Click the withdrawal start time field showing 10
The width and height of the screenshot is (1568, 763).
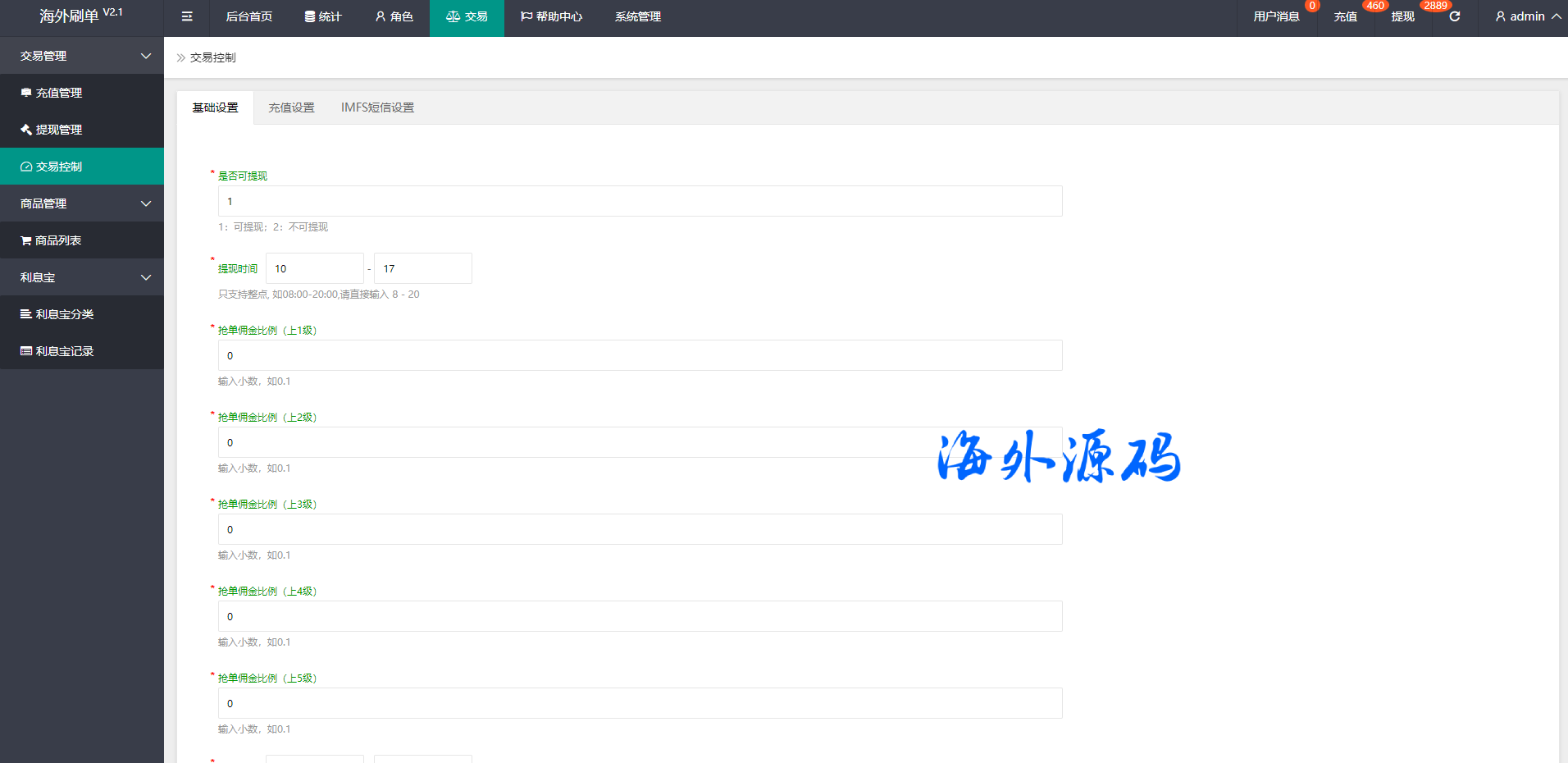pos(314,268)
